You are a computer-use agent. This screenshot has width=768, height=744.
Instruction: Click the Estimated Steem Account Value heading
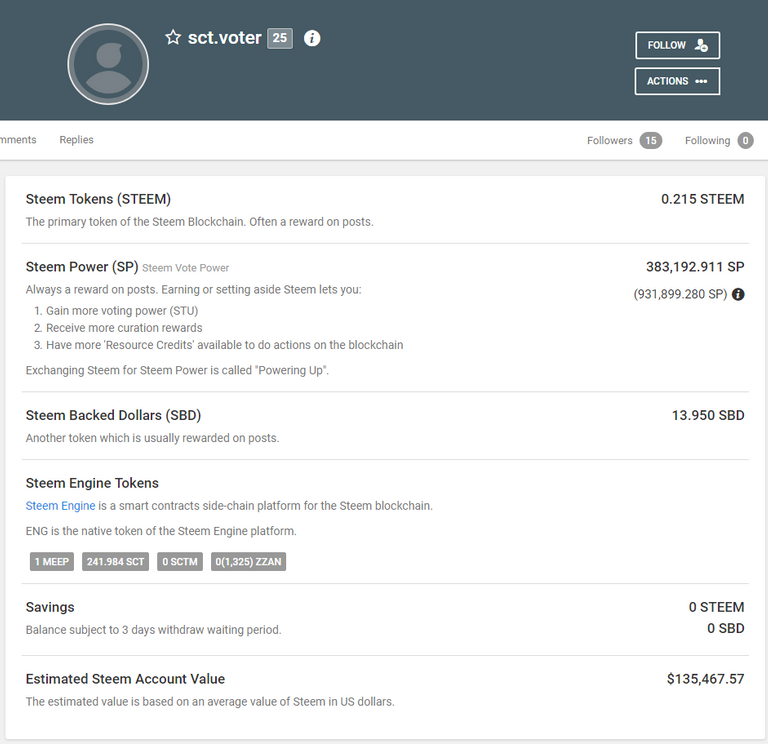[x=125, y=679]
